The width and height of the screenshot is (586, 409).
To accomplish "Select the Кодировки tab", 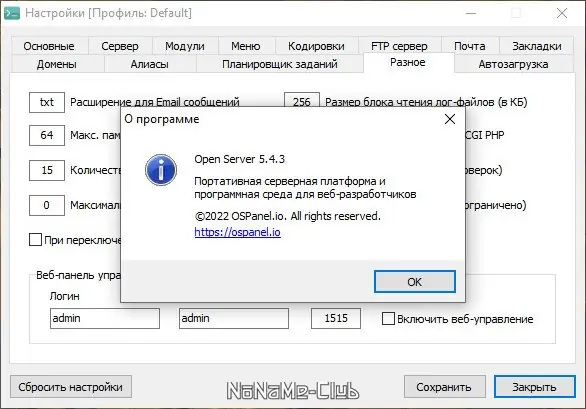I will pos(316,46).
